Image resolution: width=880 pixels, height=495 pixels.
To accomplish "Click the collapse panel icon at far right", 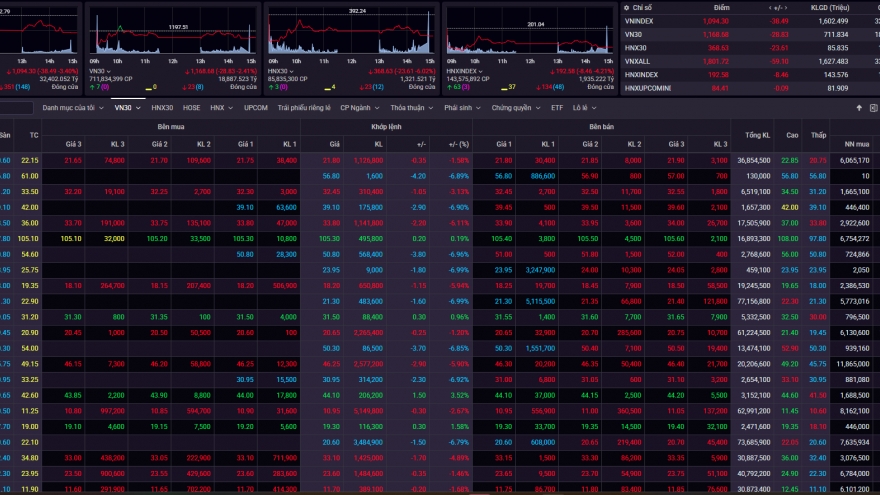I will (x=872, y=107).
